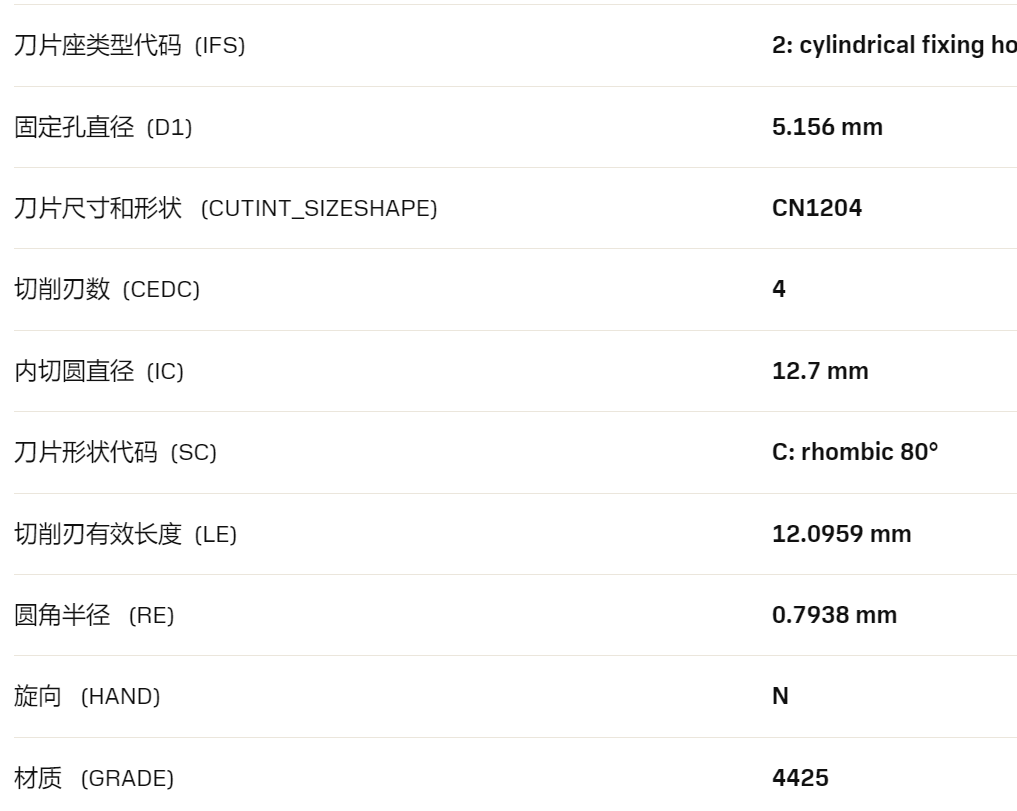Select the 0.7938 mm value

click(x=835, y=615)
